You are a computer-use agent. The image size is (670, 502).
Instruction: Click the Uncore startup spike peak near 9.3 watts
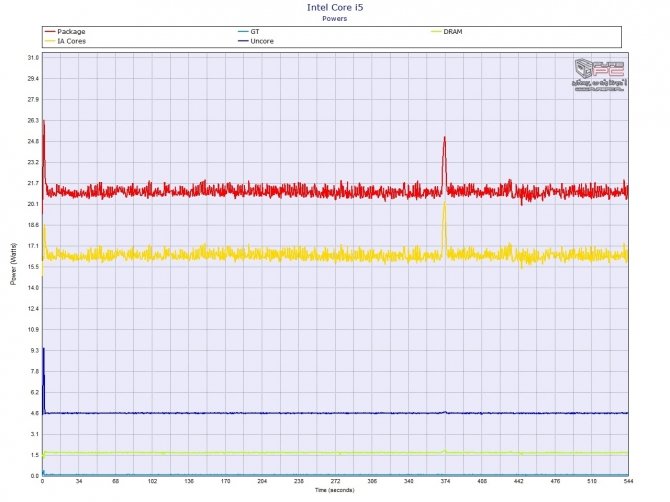tap(43, 349)
